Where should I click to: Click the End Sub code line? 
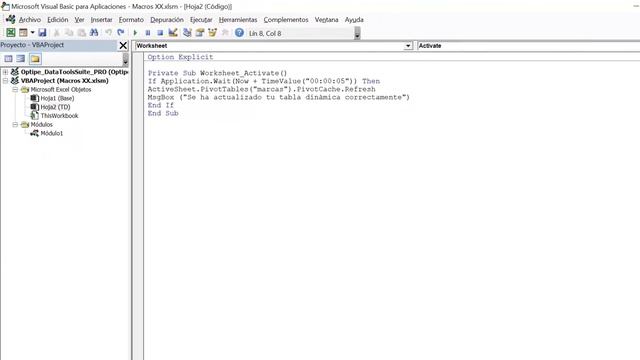click(x=163, y=113)
